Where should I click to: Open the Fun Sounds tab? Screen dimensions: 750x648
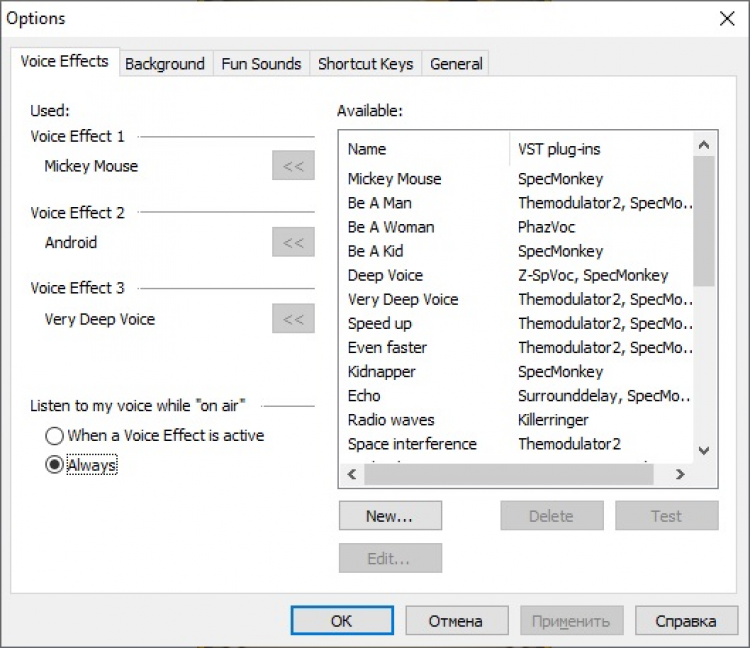pyautogui.click(x=261, y=63)
